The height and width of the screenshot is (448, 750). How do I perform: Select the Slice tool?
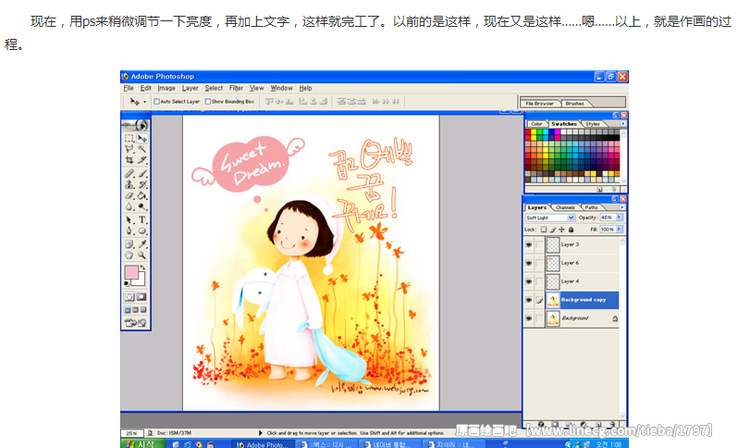[142, 160]
